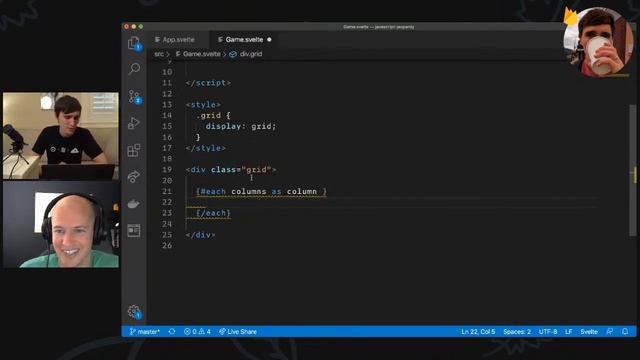Click Ln 22, Col 5 in status bar

[x=478, y=331]
